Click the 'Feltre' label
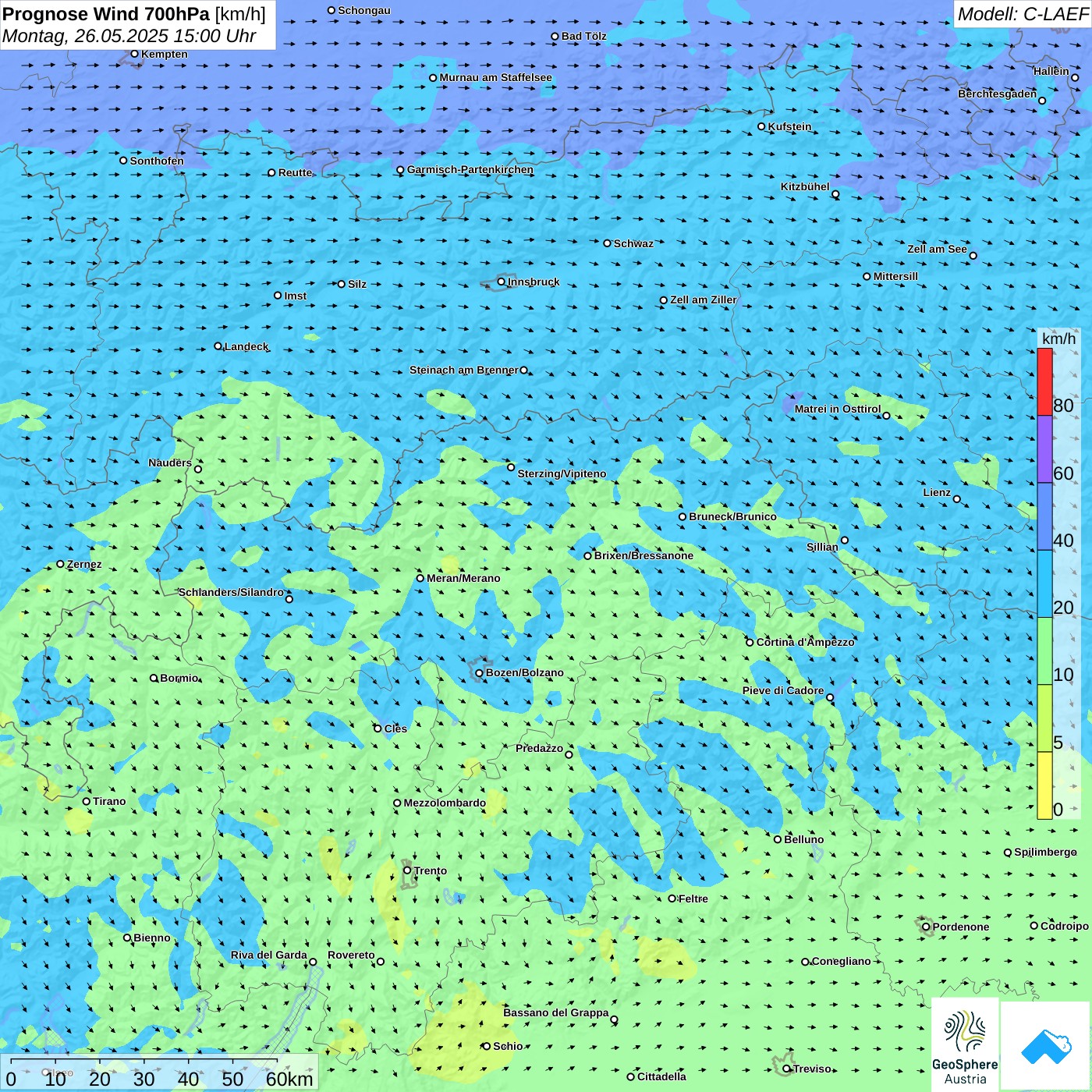1092x1092 pixels. (693, 899)
